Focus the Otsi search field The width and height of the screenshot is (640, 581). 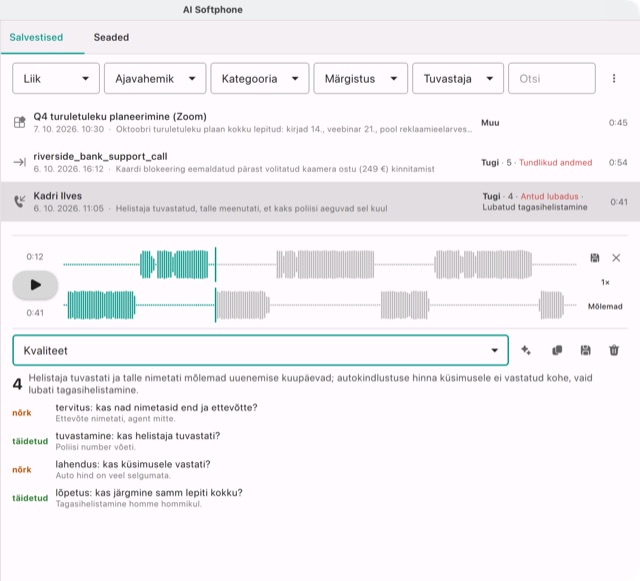[552, 78]
